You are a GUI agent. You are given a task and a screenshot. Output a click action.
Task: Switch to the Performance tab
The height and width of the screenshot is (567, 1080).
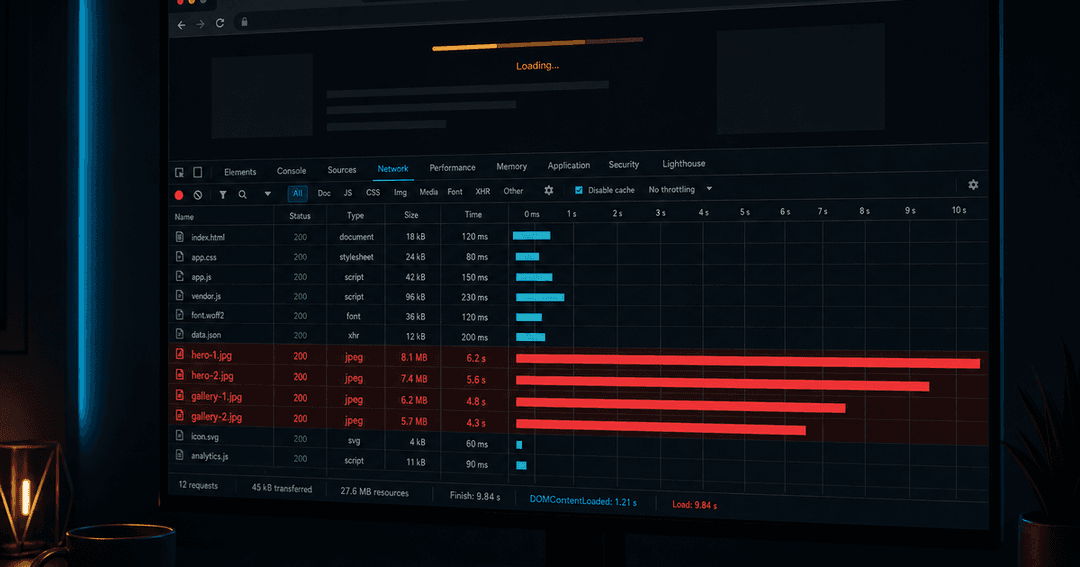tap(453, 167)
